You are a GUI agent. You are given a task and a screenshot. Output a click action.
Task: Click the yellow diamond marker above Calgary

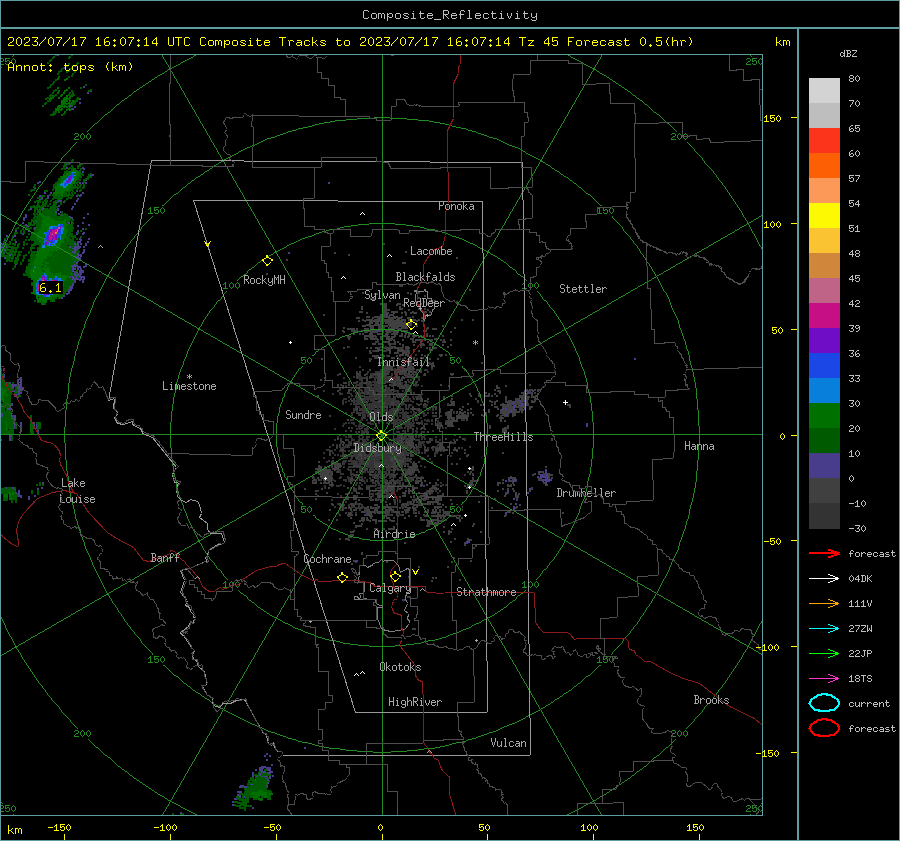(395, 576)
